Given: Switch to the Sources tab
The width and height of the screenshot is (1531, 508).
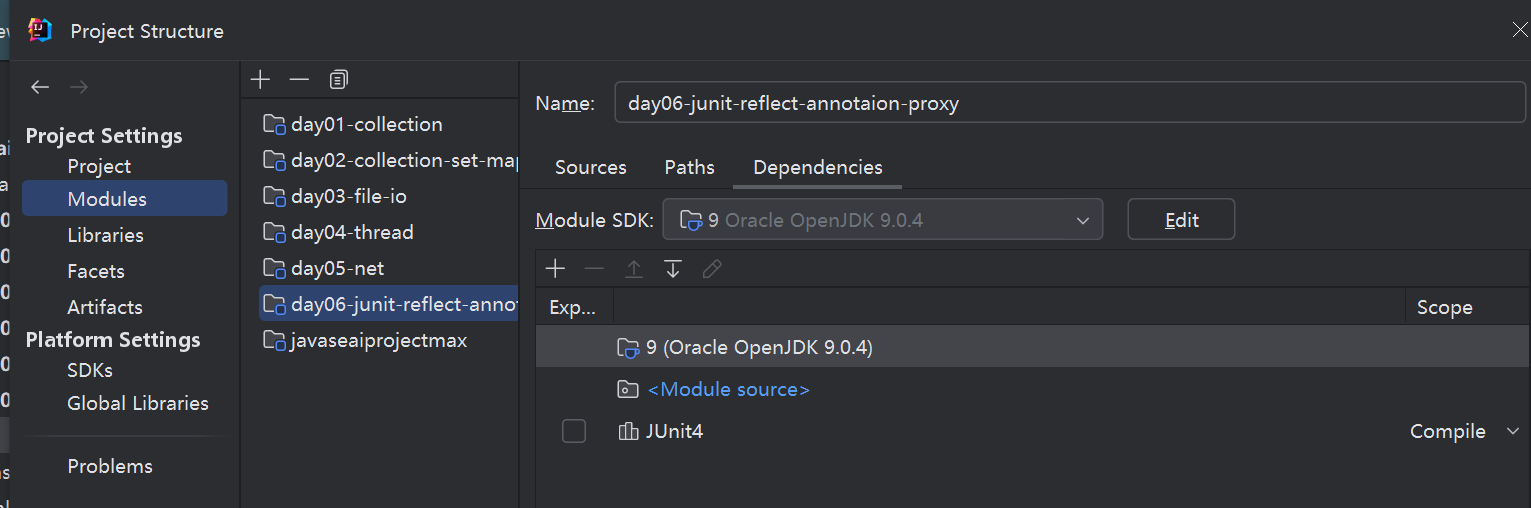Looking at the screenshot, I should 590,167.
